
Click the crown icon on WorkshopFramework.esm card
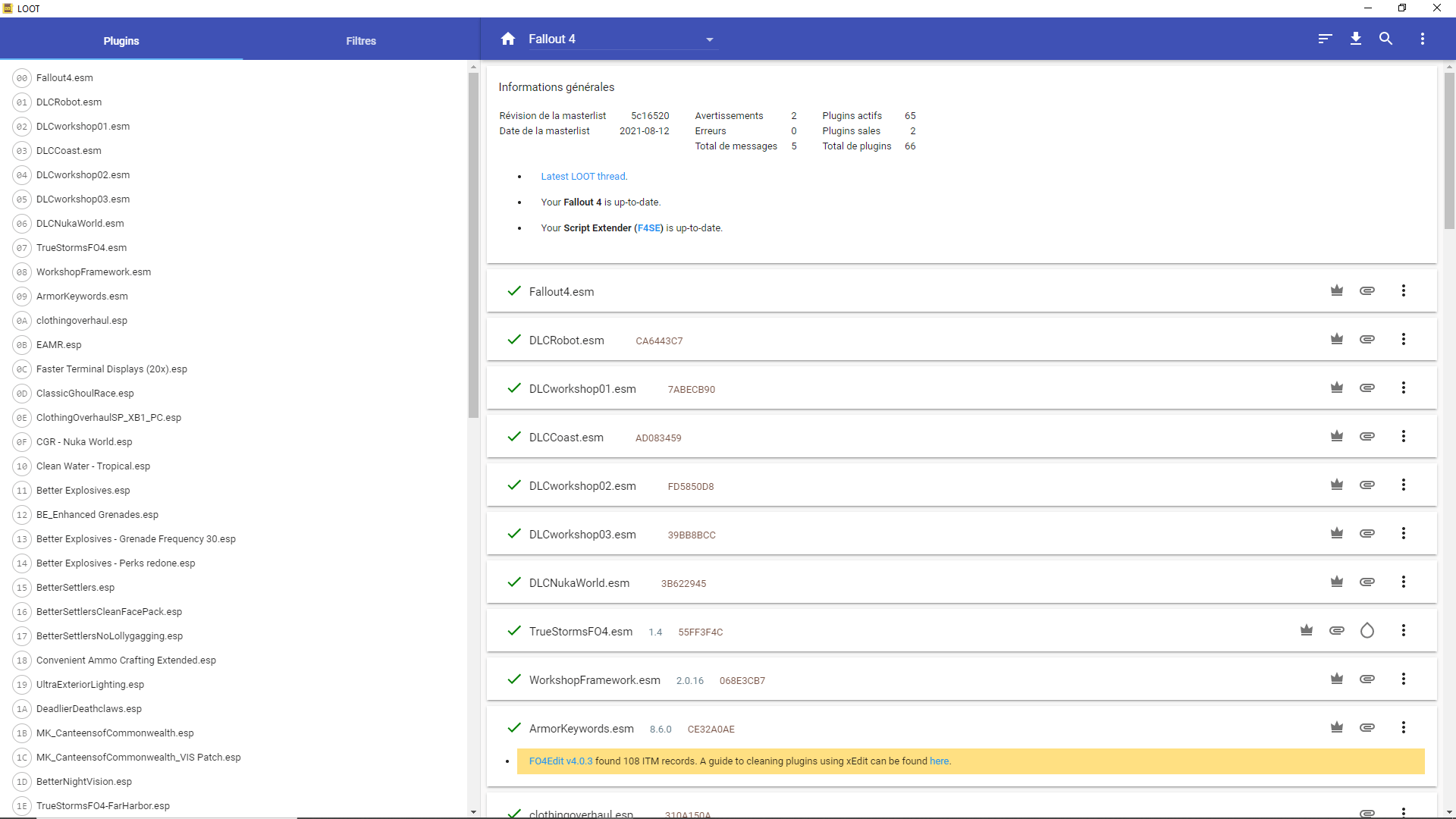(1337, 679)
